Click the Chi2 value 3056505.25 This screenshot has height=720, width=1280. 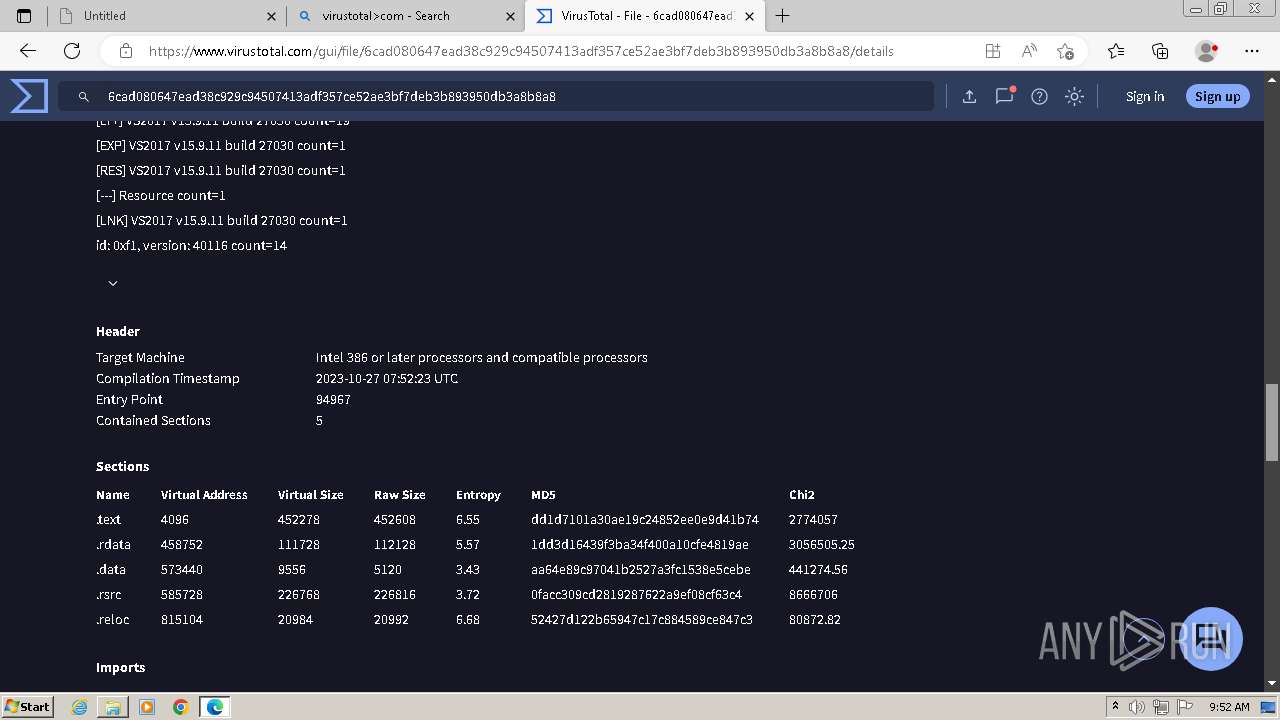tap(822, 545)
